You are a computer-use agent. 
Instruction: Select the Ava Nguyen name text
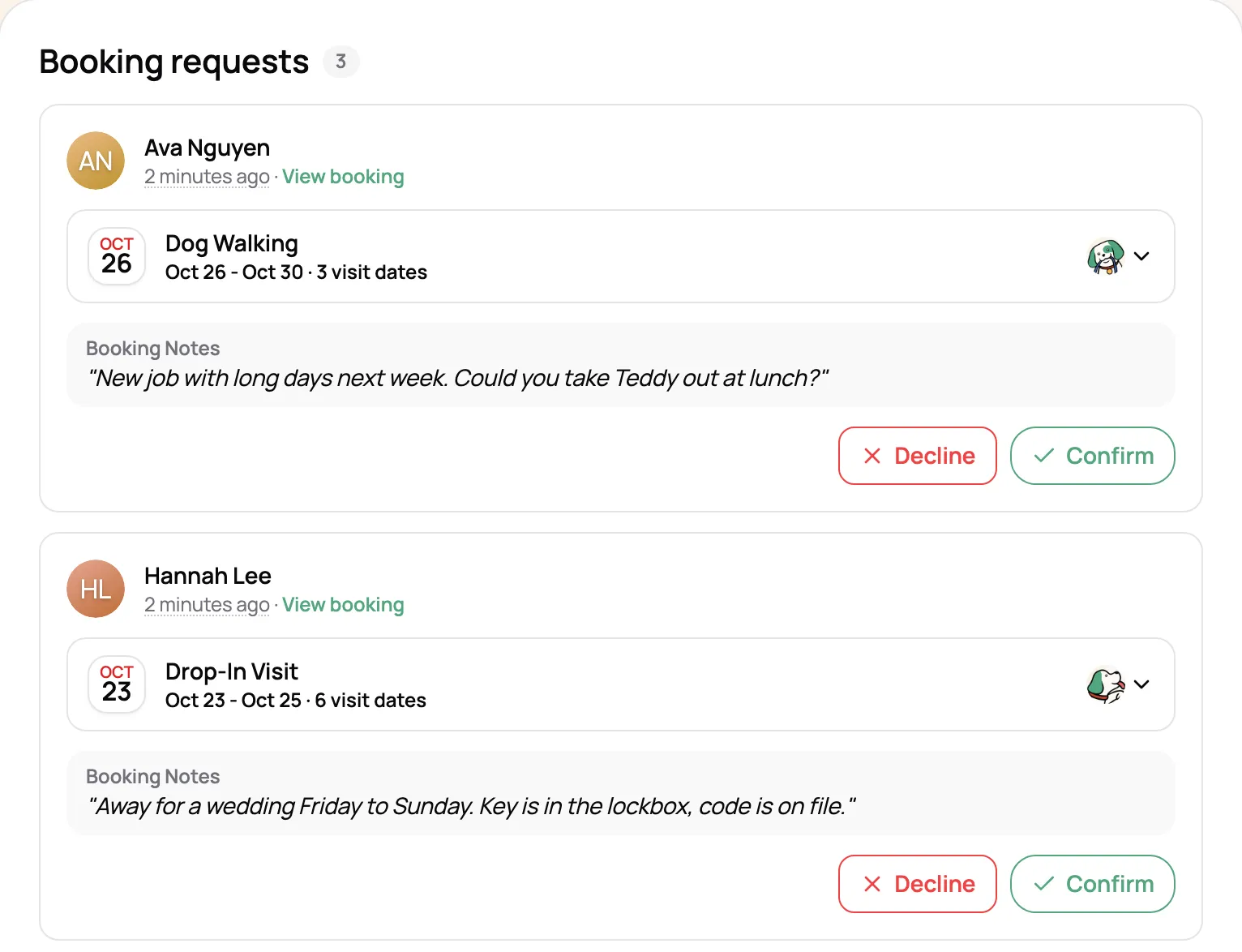tap(208, 148)
